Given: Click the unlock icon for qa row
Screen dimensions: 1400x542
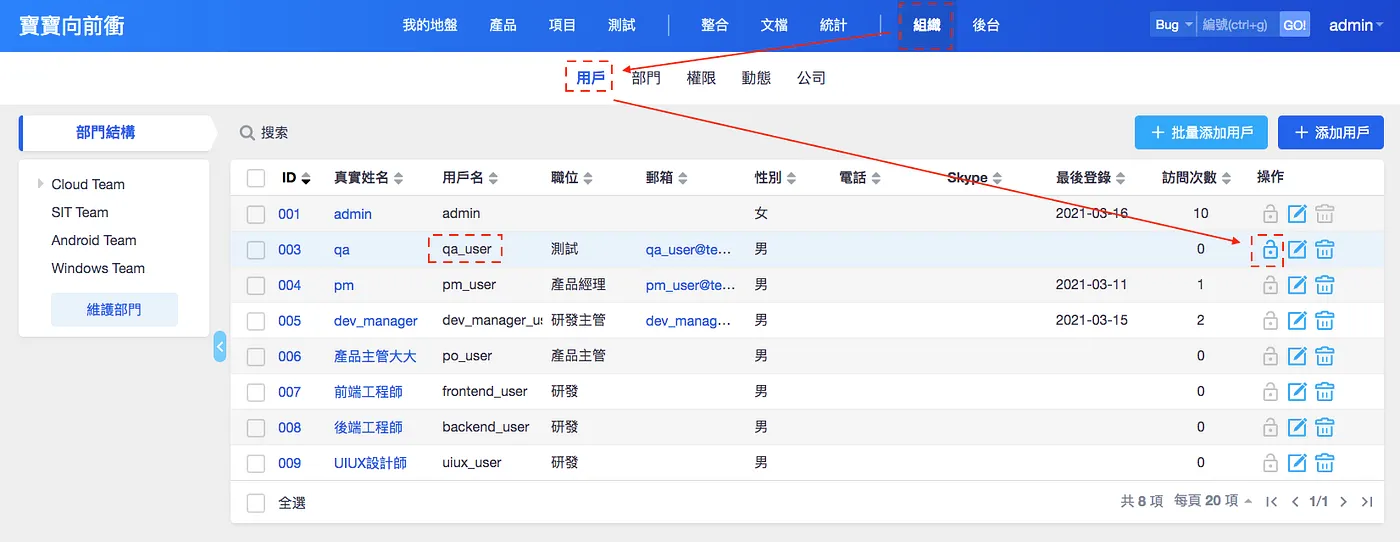Looking at the screenshot, I should click(x=1269, y=250).
